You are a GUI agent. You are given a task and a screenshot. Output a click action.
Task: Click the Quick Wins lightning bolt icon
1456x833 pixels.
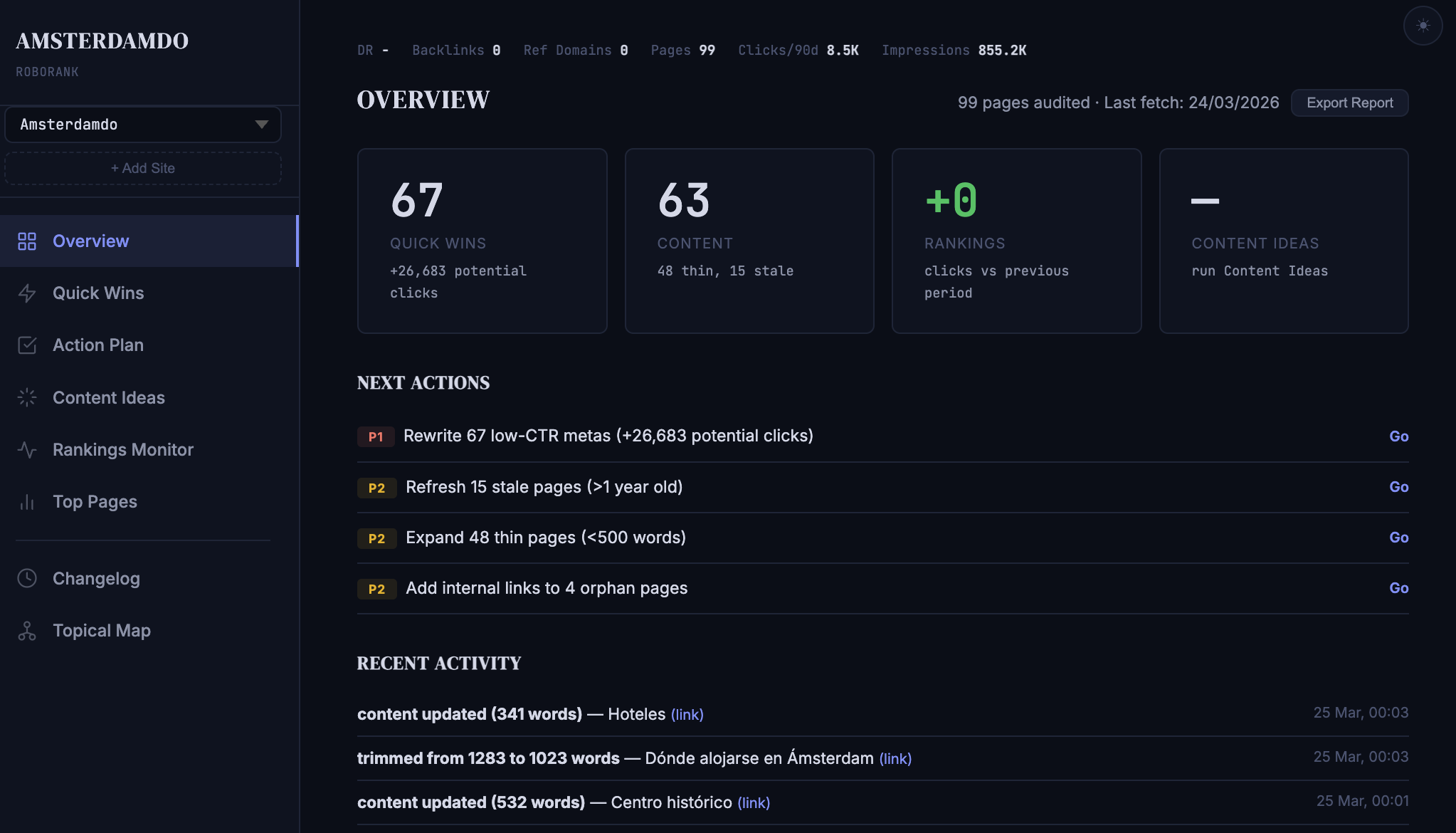tap(27, 293)
